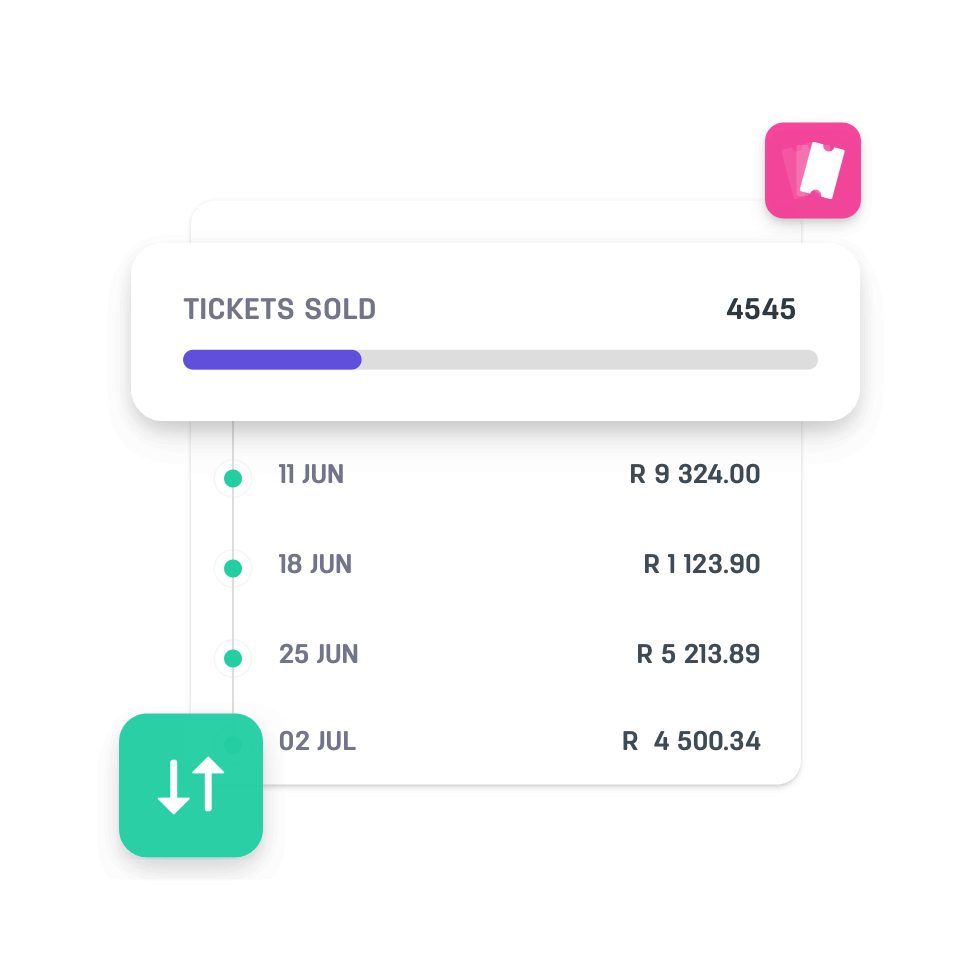Click the 25 JUN timeline dot

(233, 659)
